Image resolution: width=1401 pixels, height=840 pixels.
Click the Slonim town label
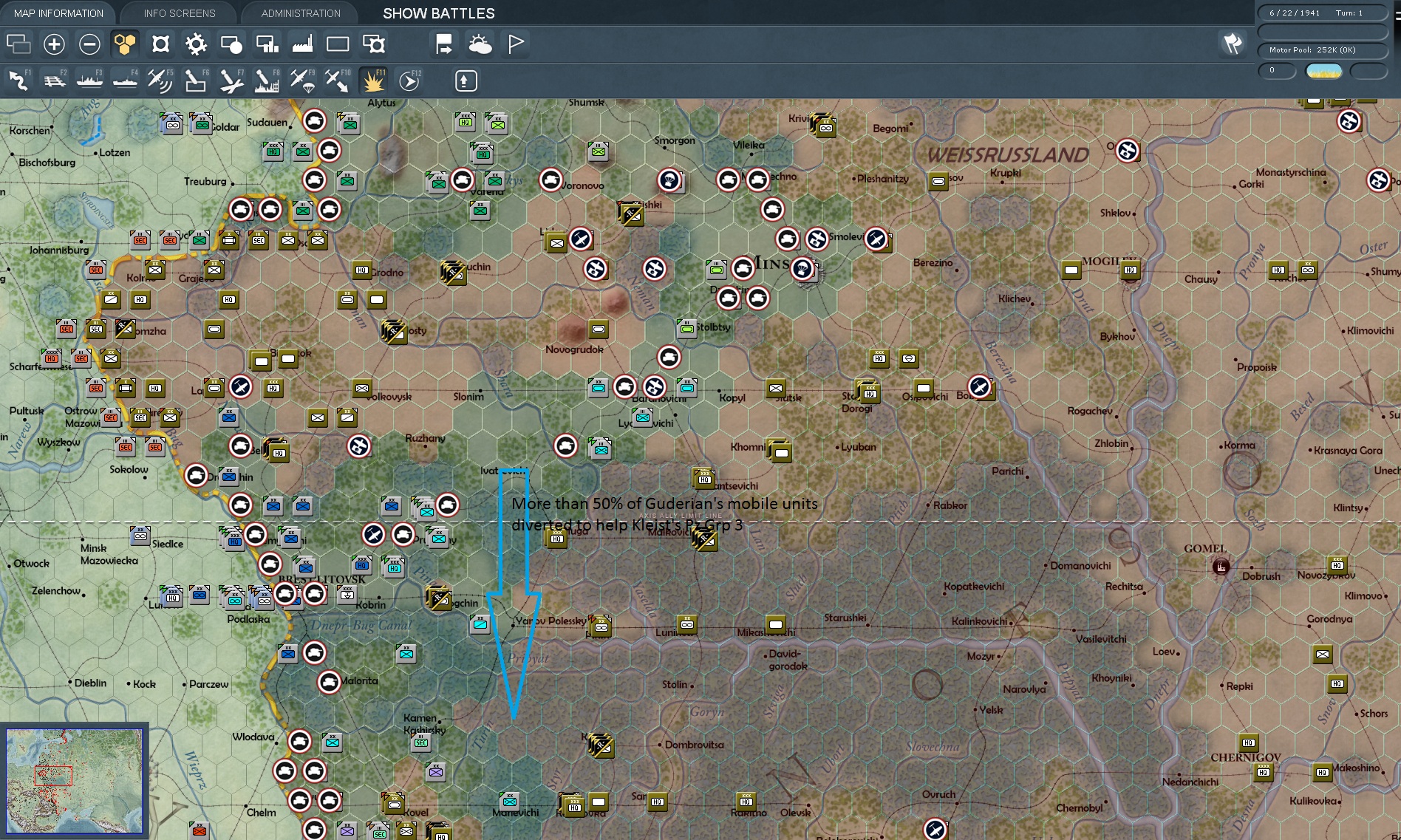tap(468, 397)
